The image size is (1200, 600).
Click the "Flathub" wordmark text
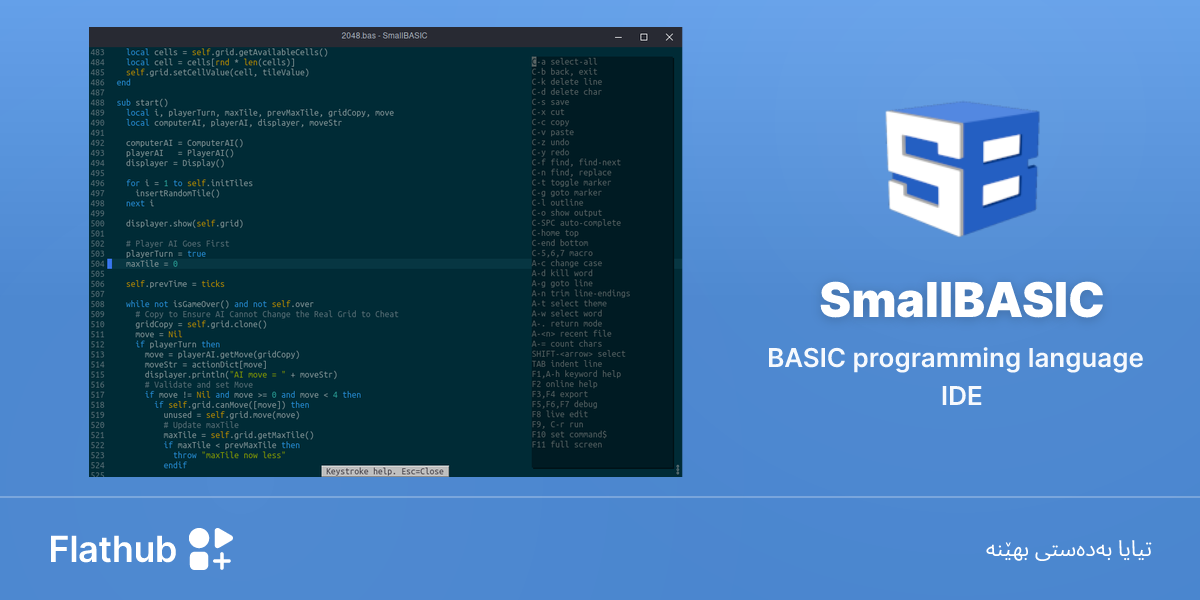tap(113, 549)
